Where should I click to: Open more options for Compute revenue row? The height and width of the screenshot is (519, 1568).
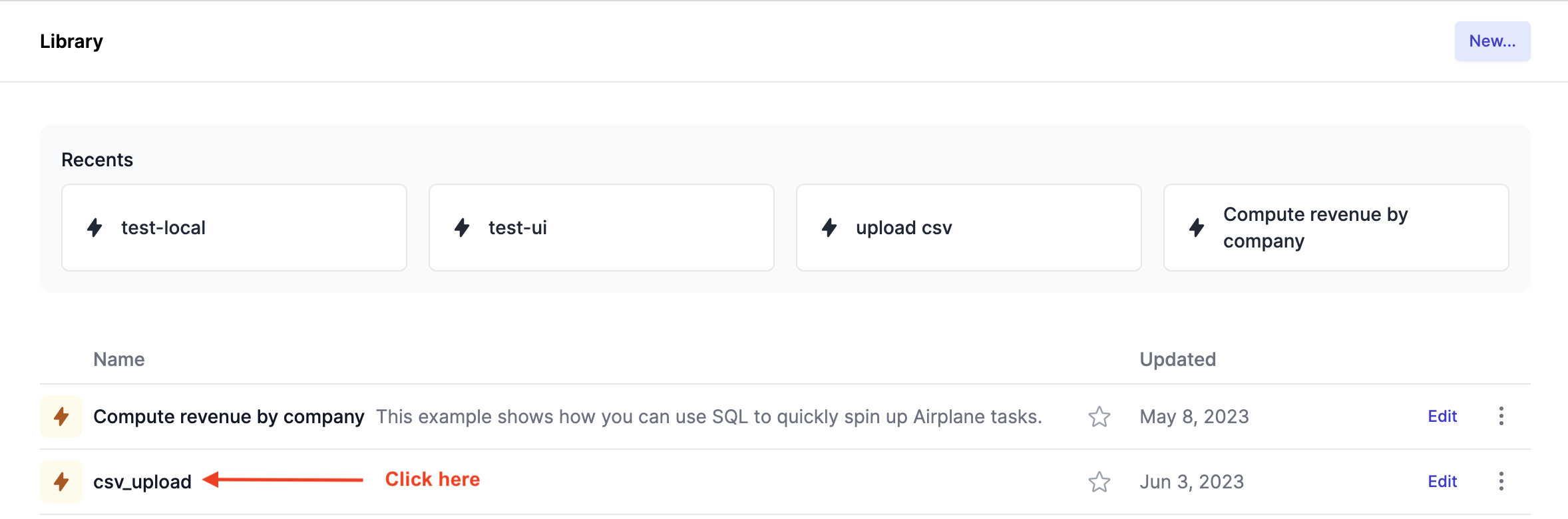coord(1501,417)
